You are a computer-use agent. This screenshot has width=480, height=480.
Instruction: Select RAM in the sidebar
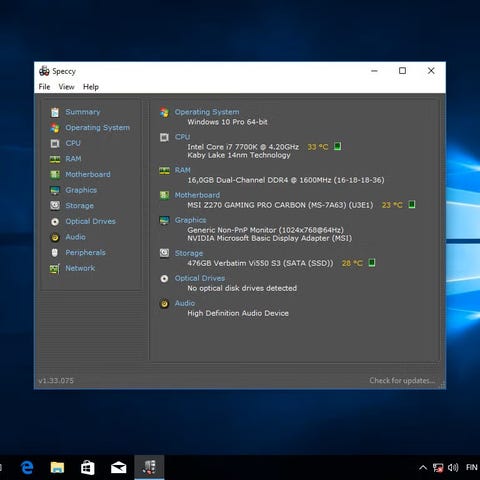[x=73, y=159]
